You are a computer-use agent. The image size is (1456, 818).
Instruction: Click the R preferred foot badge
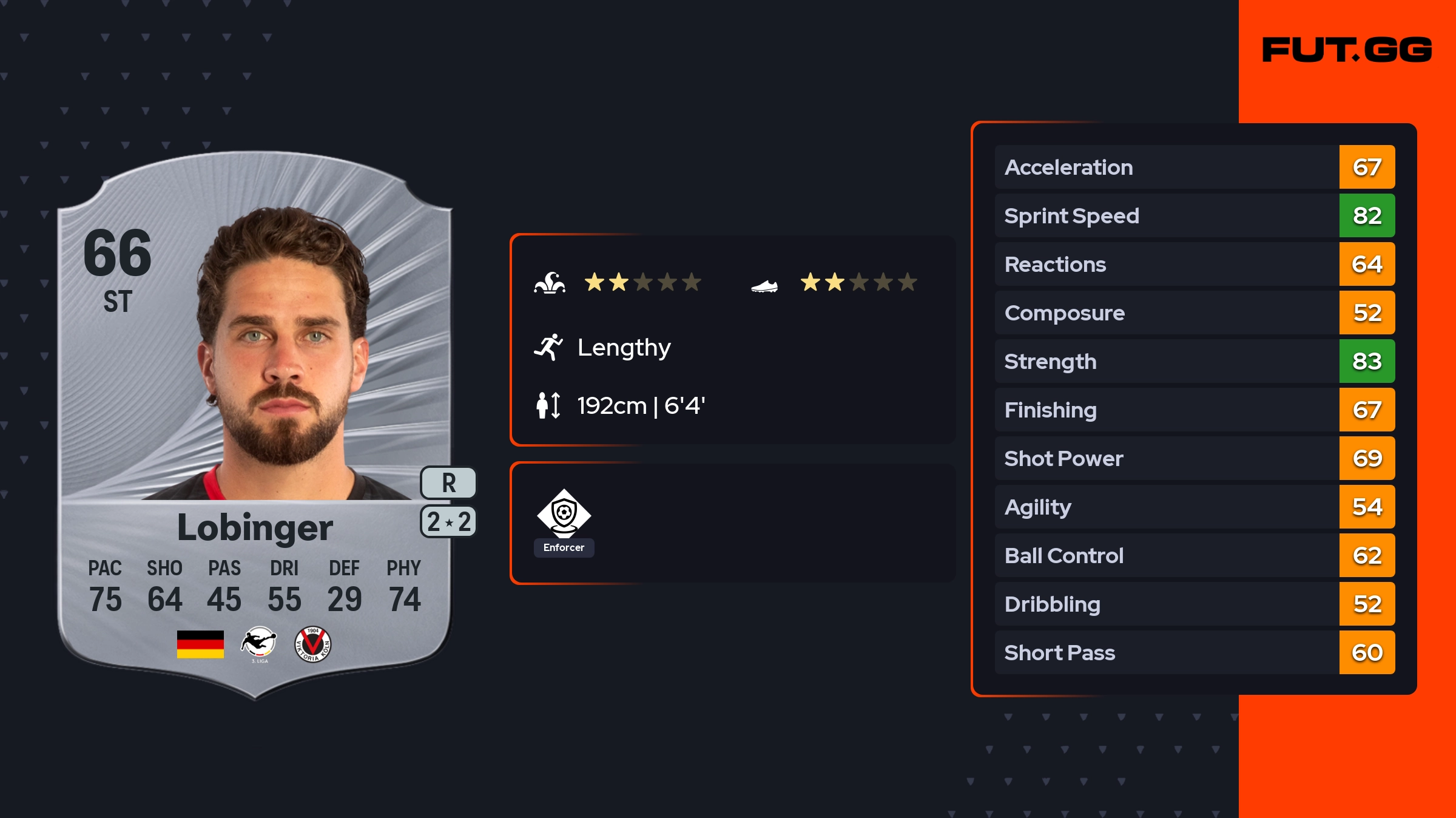pos(448,483)
